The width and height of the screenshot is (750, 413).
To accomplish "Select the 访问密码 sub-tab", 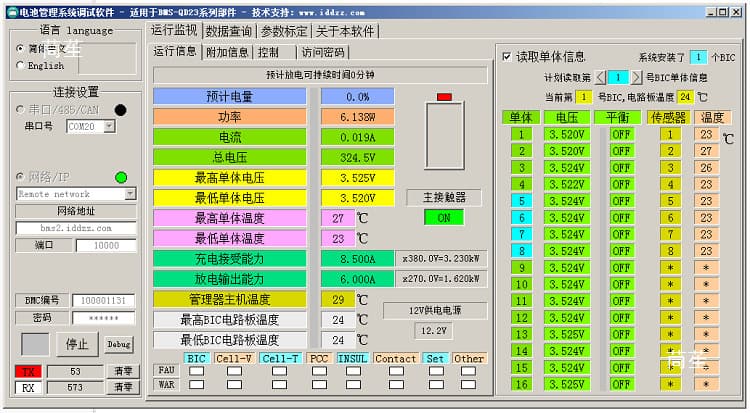I will (x=323, y=52).
